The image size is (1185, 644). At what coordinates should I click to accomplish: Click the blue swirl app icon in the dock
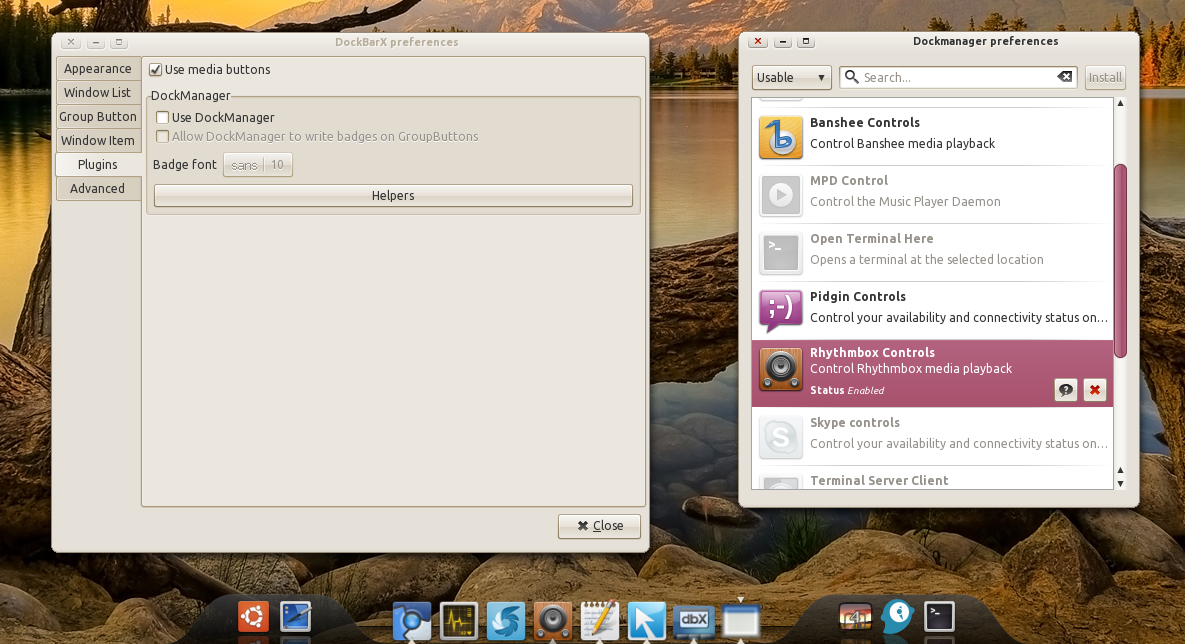pyautogui.click(x=506, y=621)
